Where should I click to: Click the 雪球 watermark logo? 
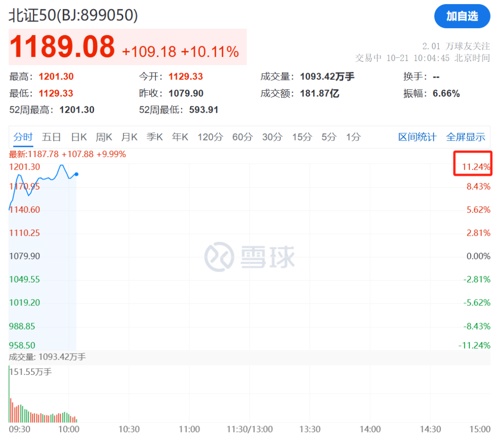point(250,257)
